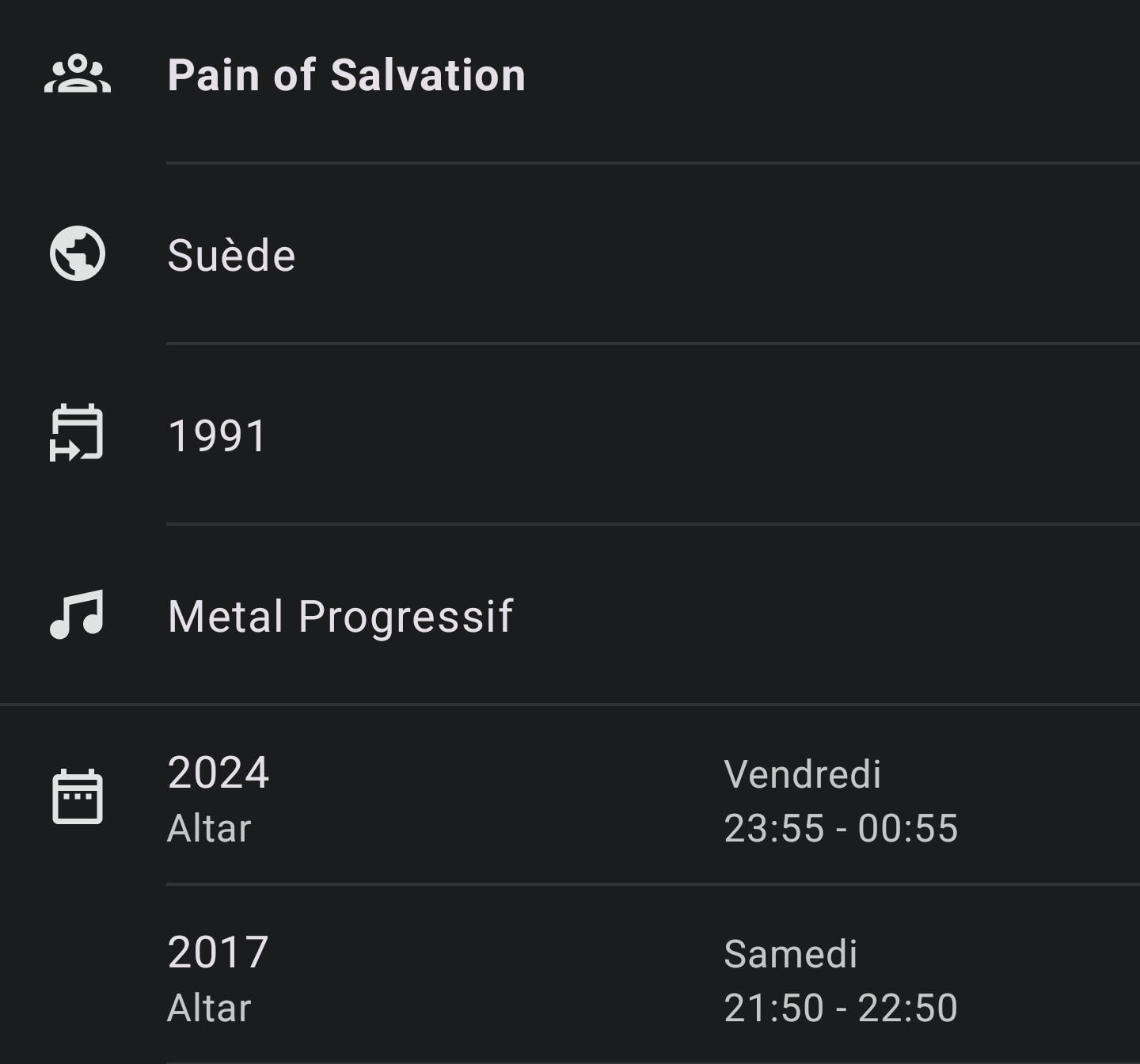Click the globe country icon
The image size is (1140, 1064).
point(78,254)
